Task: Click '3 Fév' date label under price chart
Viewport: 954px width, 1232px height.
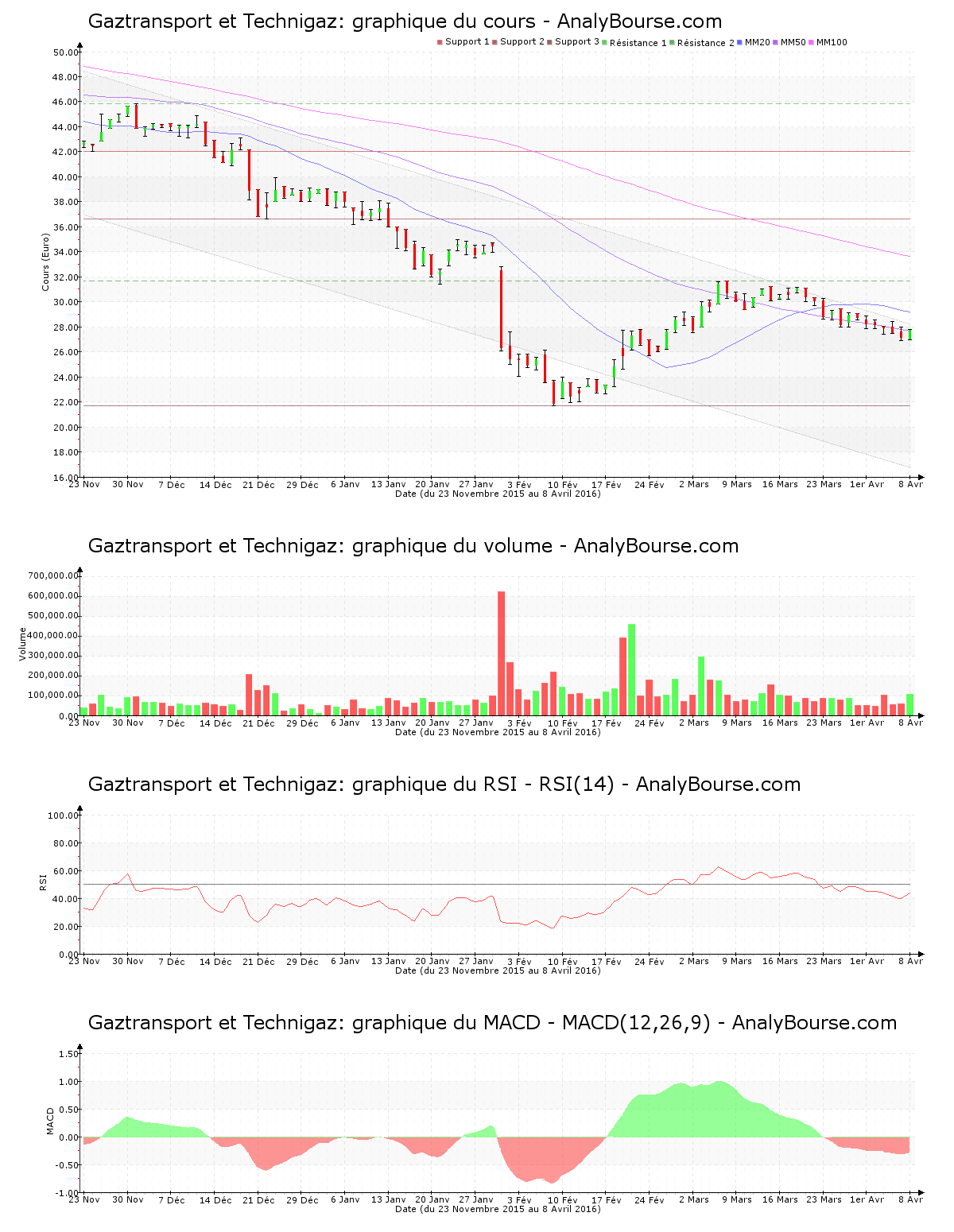Action: 519,484
